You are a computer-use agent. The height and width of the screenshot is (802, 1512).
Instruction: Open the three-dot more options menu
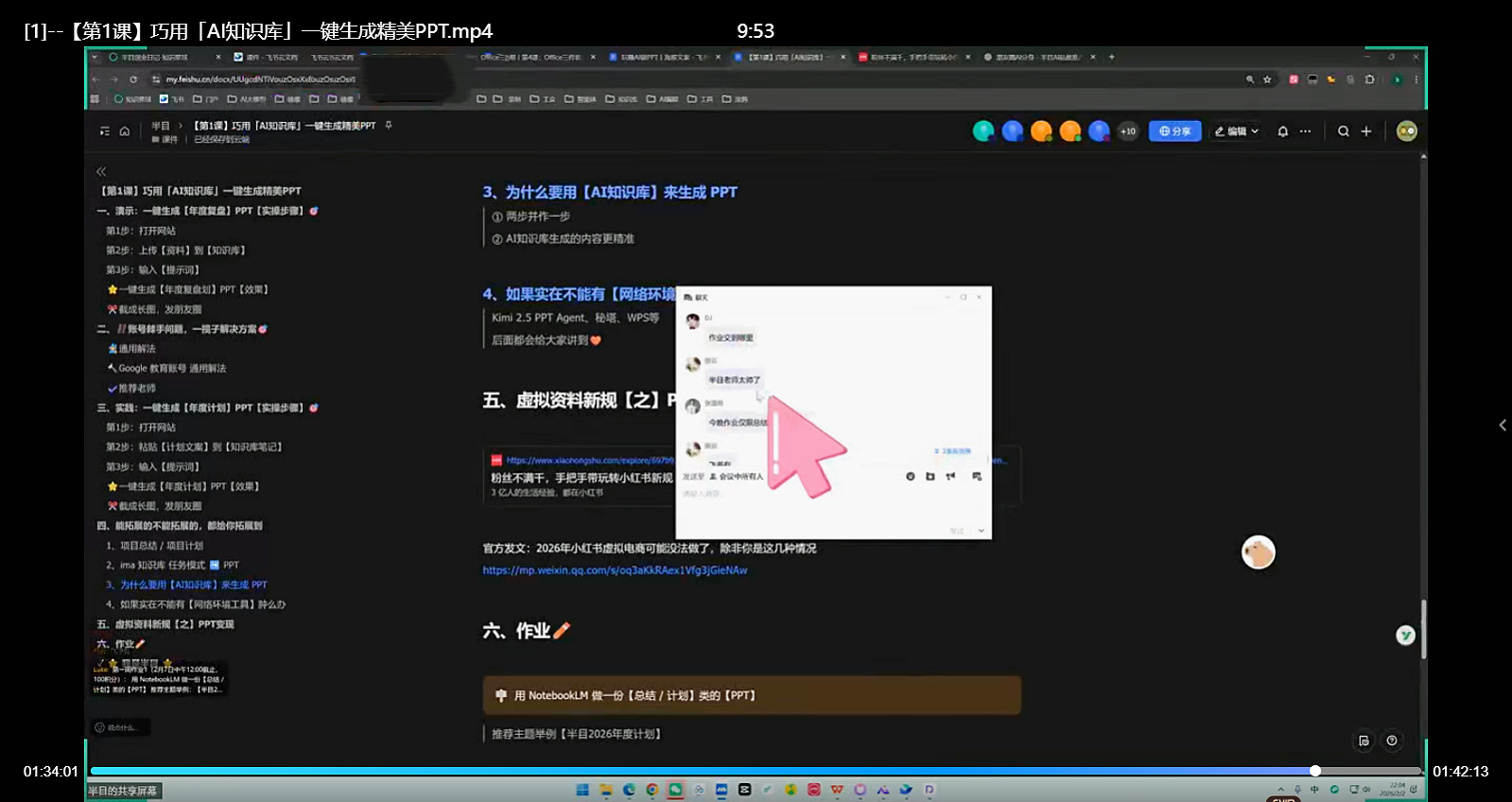tap(1305, 131)
